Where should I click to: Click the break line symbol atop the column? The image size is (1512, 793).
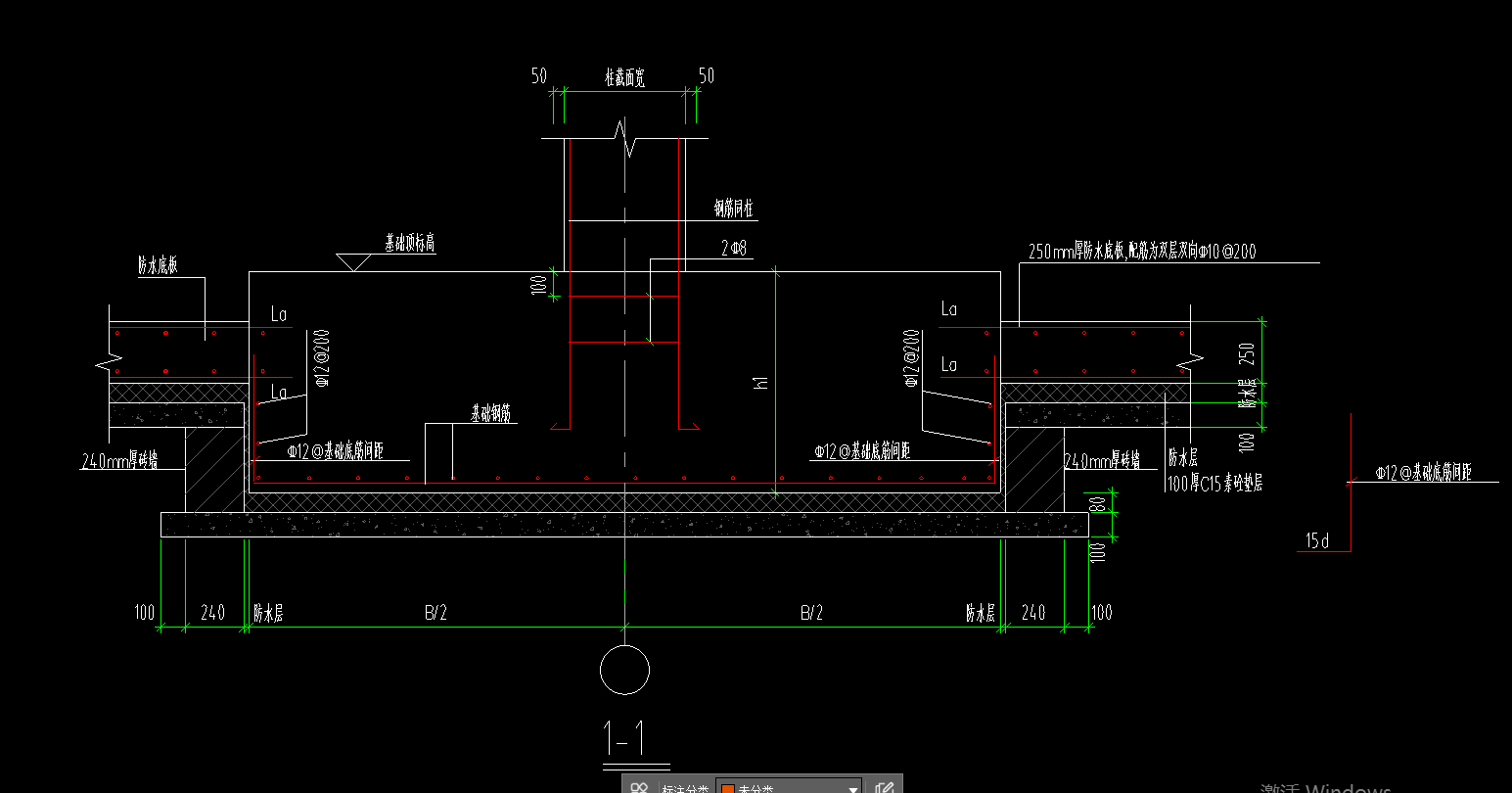[624, 138]
